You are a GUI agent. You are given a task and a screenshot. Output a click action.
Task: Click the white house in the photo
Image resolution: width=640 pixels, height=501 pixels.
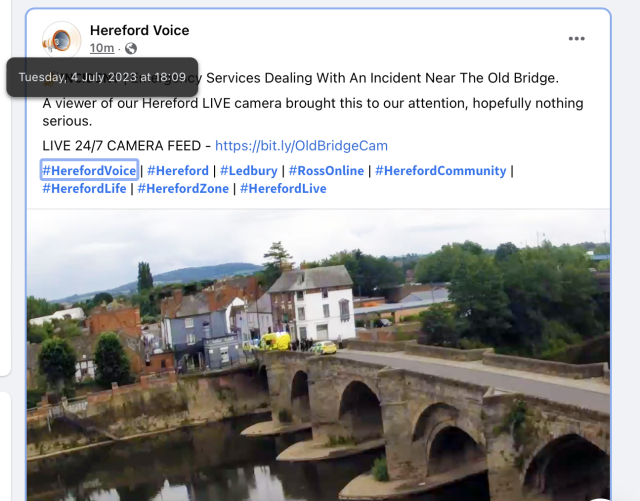tap(311, 304)
